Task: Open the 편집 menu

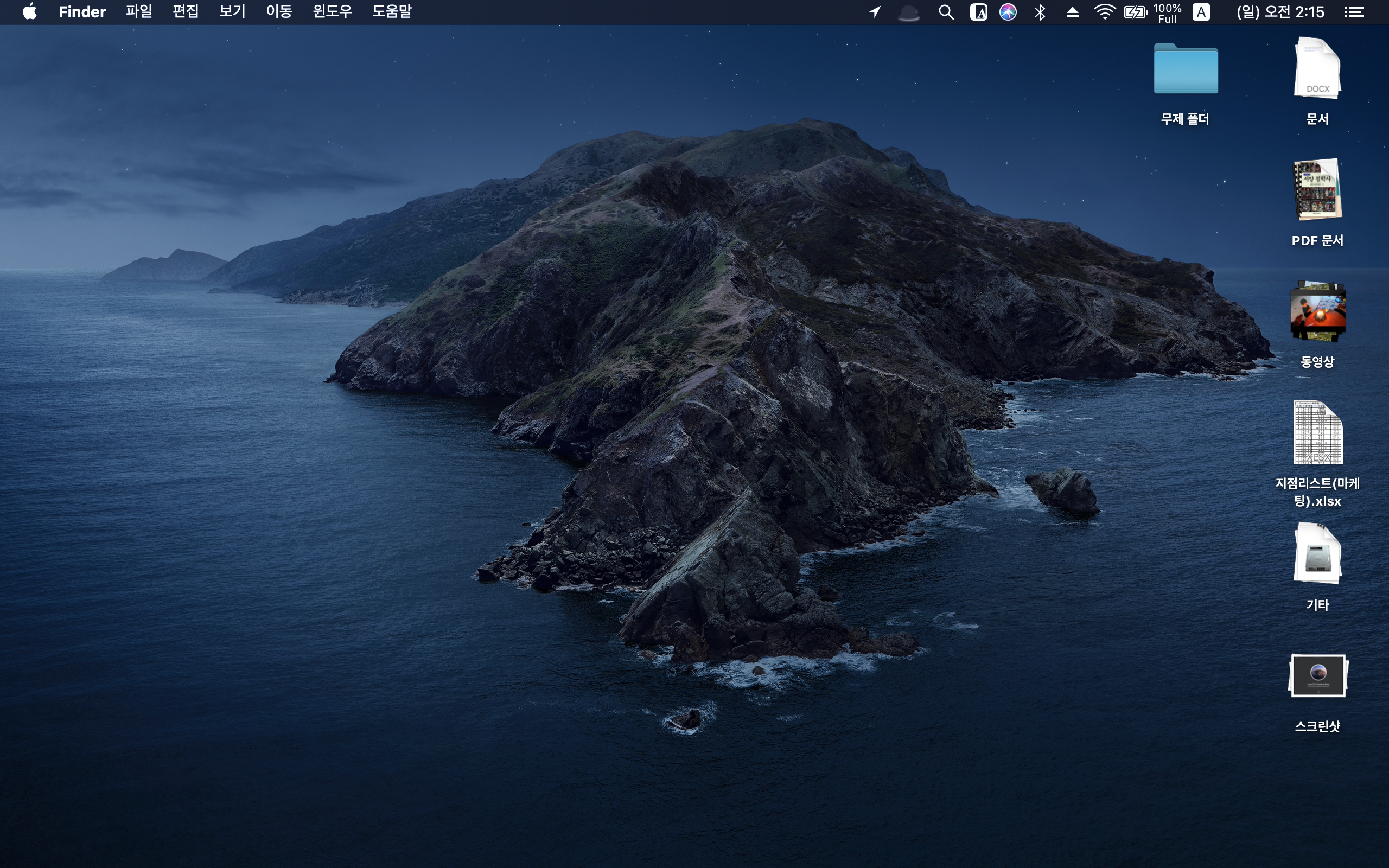Action: click(186, 11)
